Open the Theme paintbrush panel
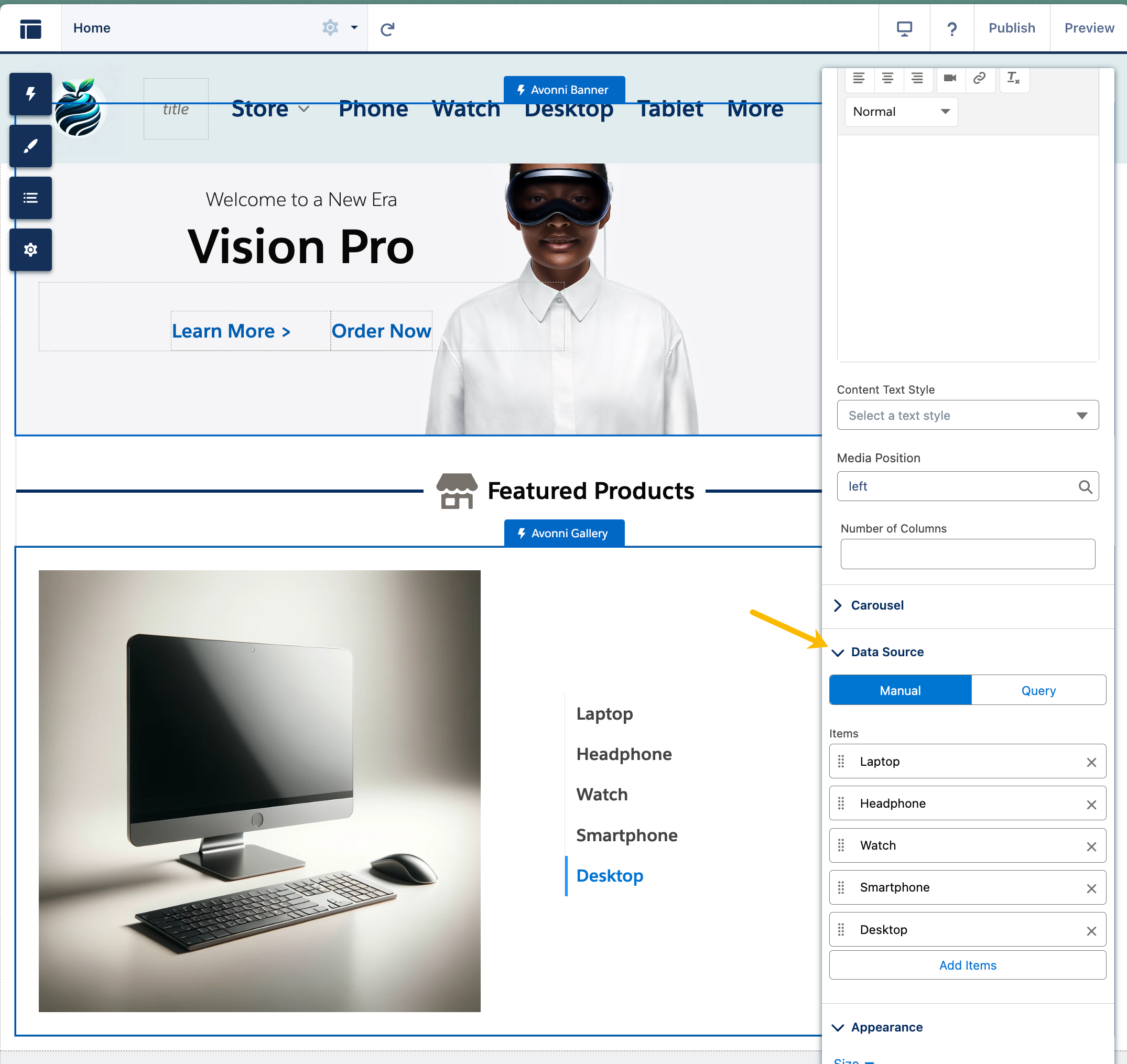Image resolution: width=1127 pixels, height=1064 pixels. pos(30,146)
